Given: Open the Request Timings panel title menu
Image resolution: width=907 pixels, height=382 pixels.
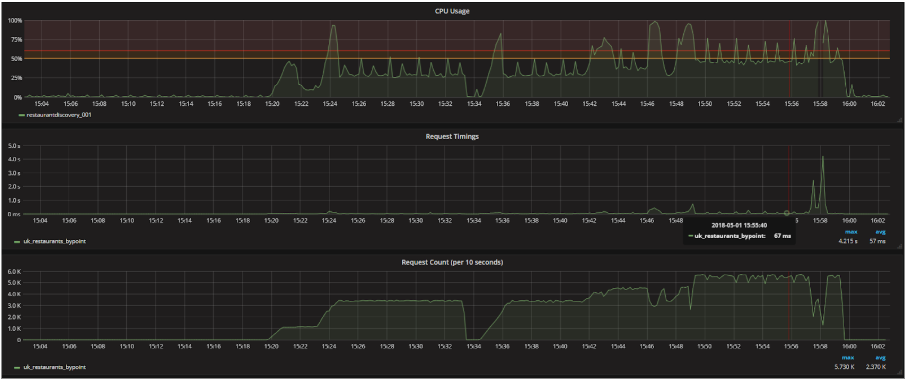Looking at the screenshot, I should click(x=452, y=137).
